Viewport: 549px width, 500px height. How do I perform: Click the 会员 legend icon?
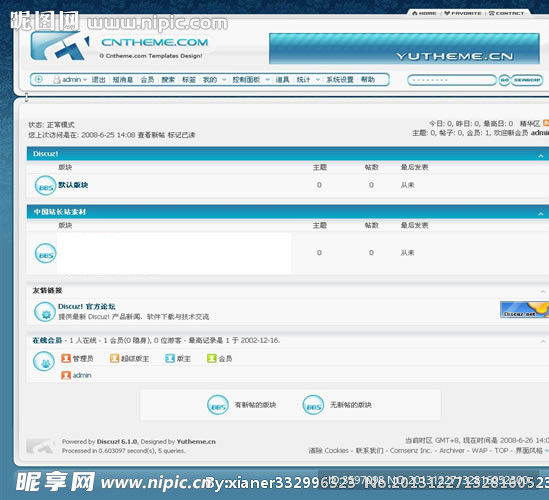tap(212, 358)
